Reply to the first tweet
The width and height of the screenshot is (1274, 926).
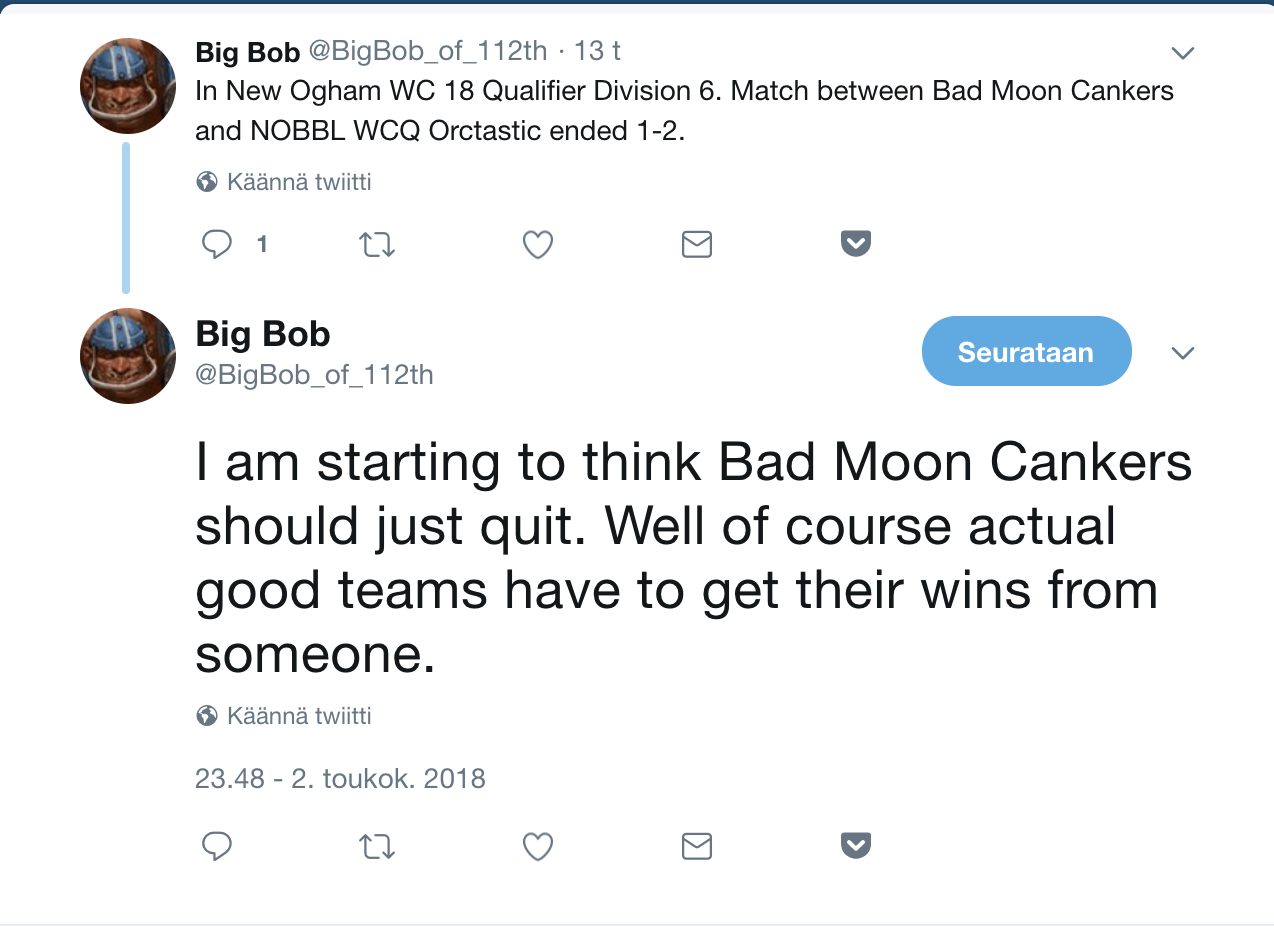(x=216, y=244)
